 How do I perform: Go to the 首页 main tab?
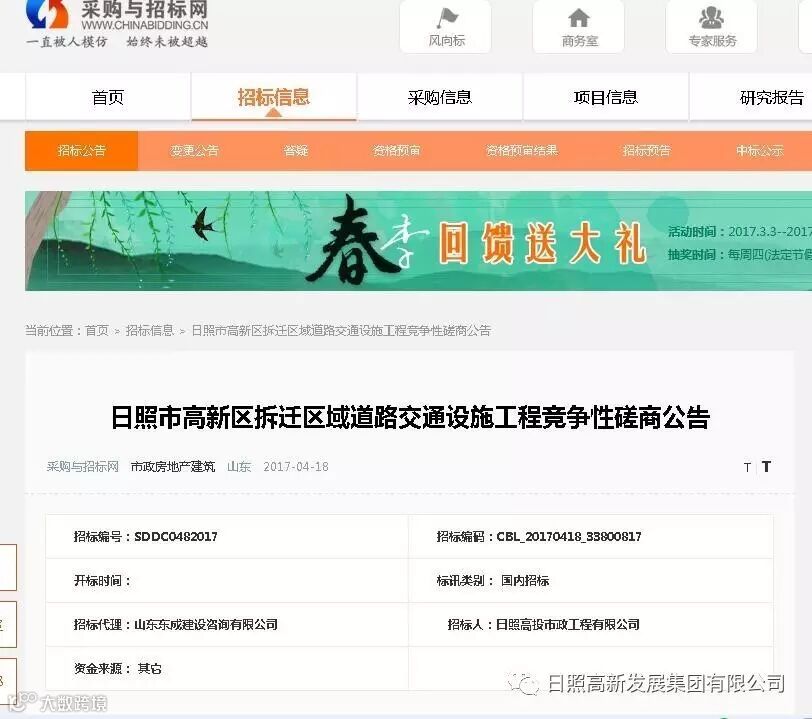(108, 97)
